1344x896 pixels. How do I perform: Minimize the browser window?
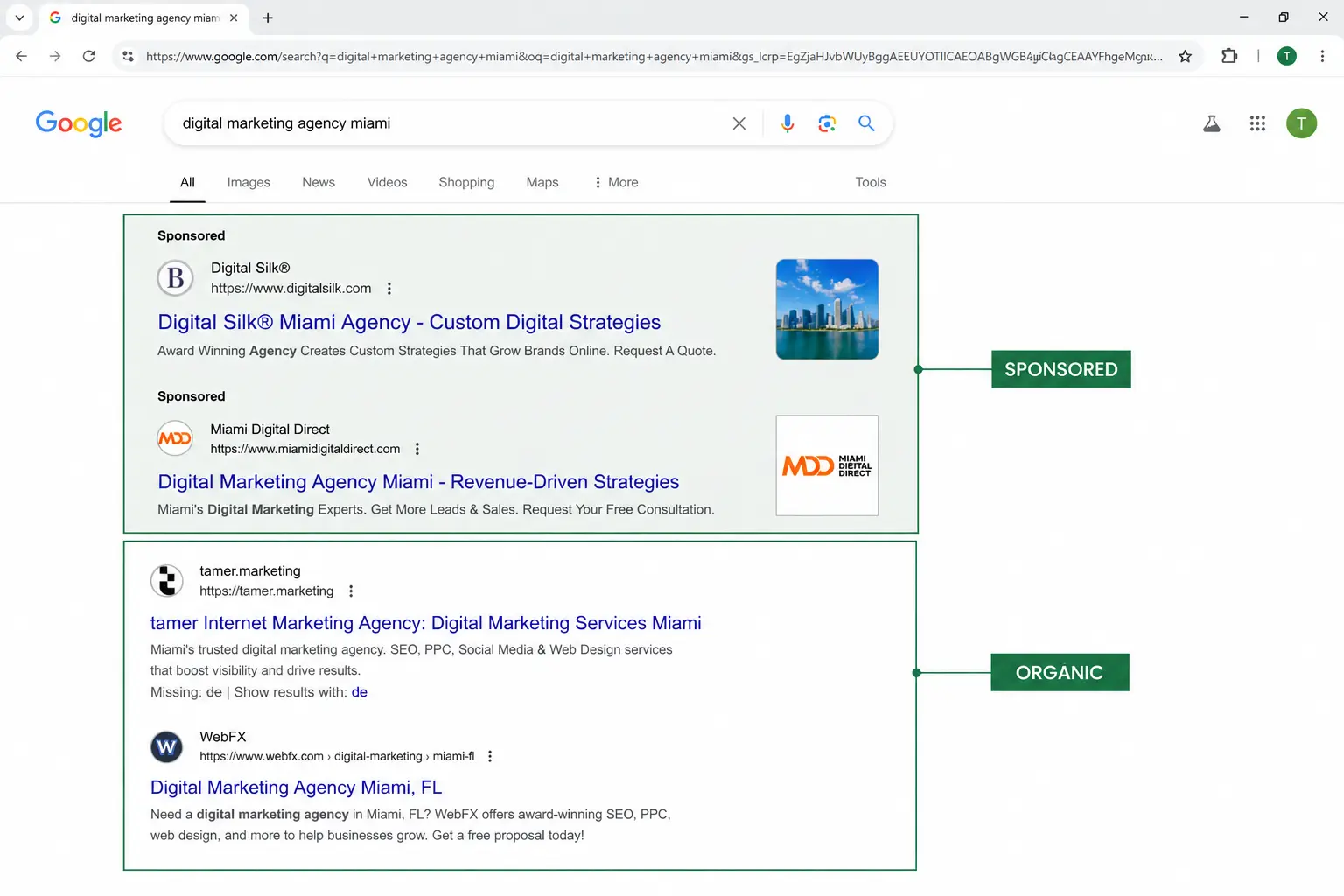tap(1243, 17)
